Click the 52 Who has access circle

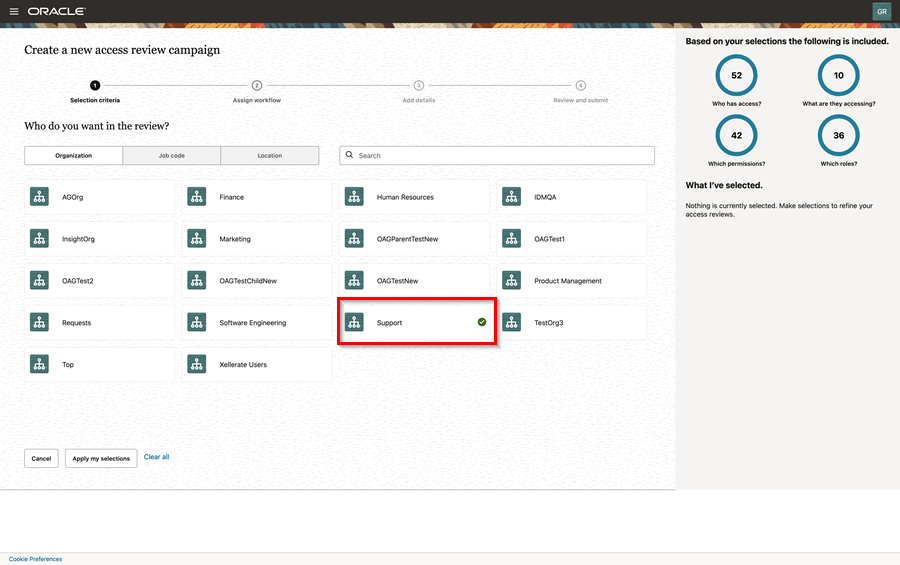click(736, 75)
